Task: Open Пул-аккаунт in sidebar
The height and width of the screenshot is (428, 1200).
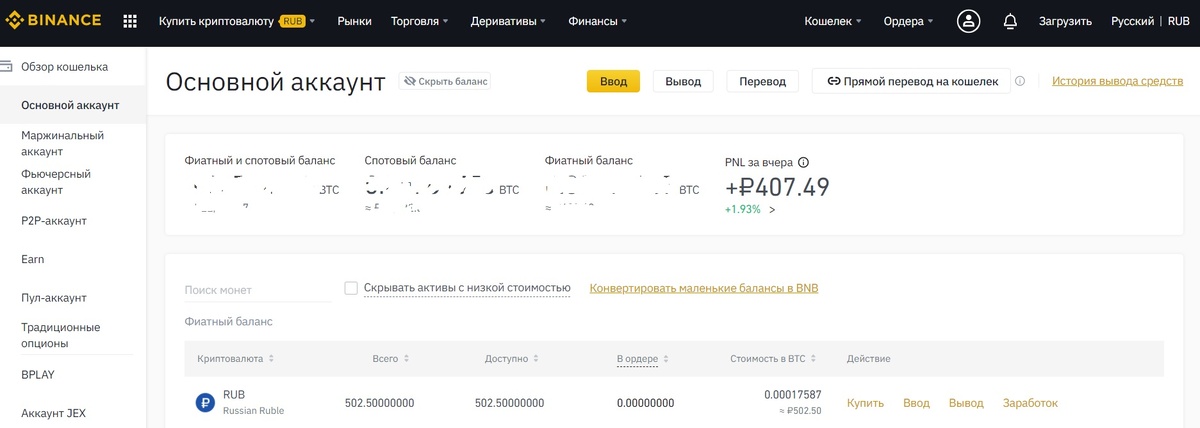Action: [x=54, y=298]
